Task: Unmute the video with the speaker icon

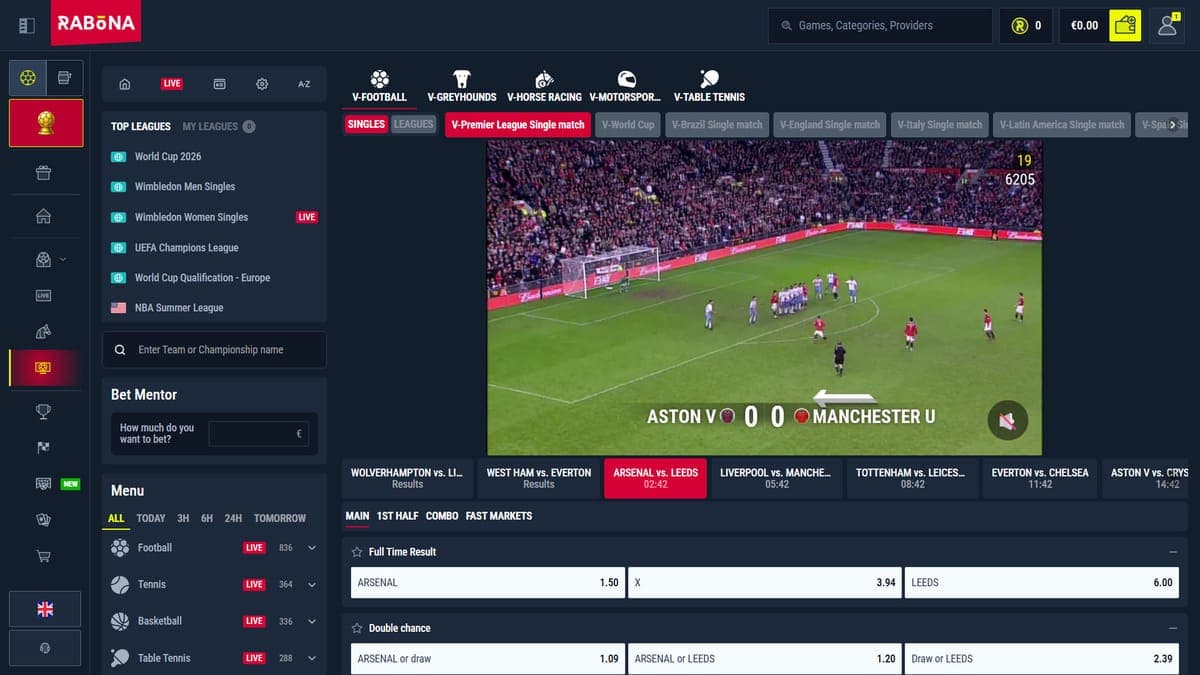Action: 1007,421
